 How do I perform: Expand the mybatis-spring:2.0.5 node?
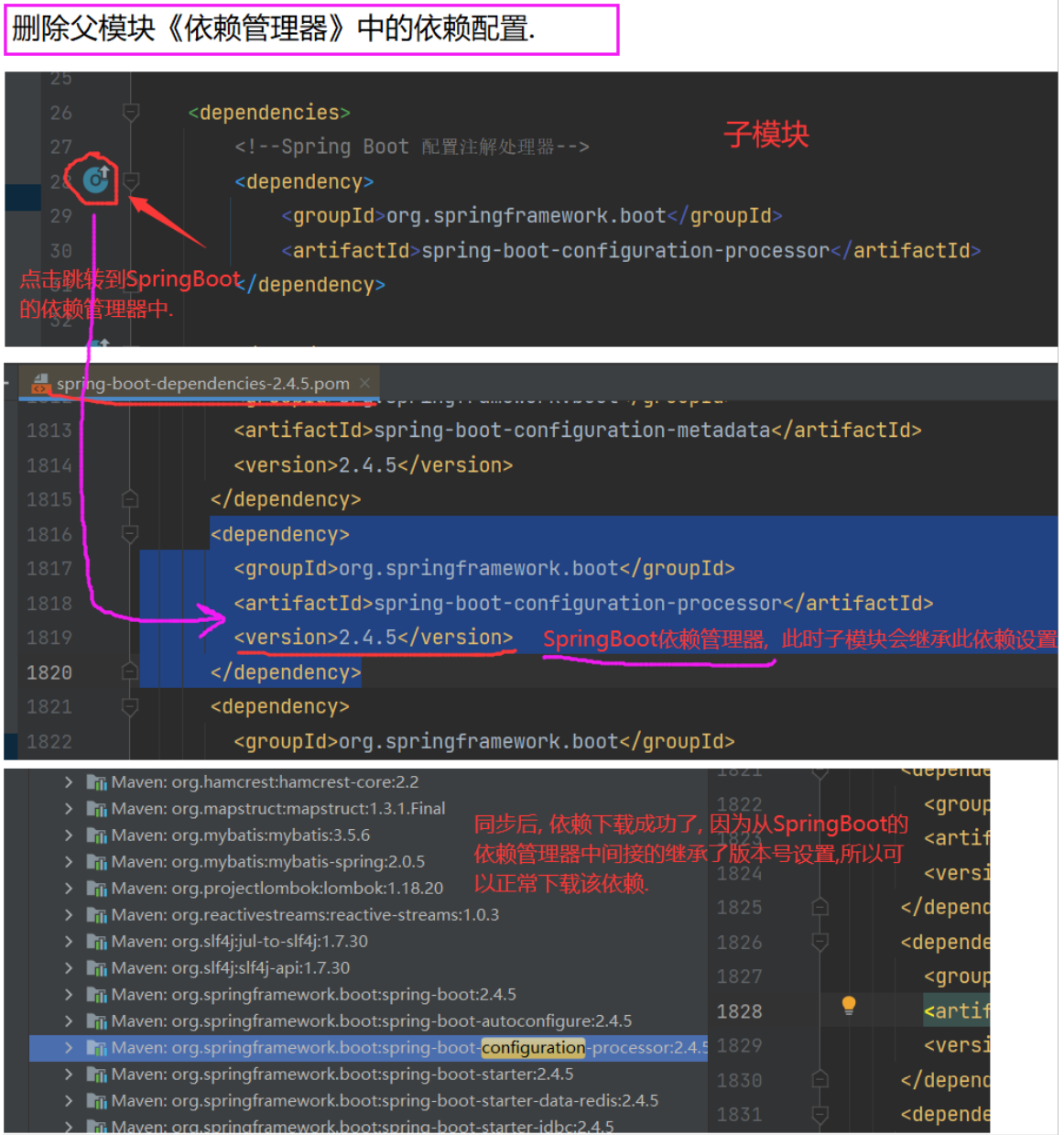(x=69, y=862)
